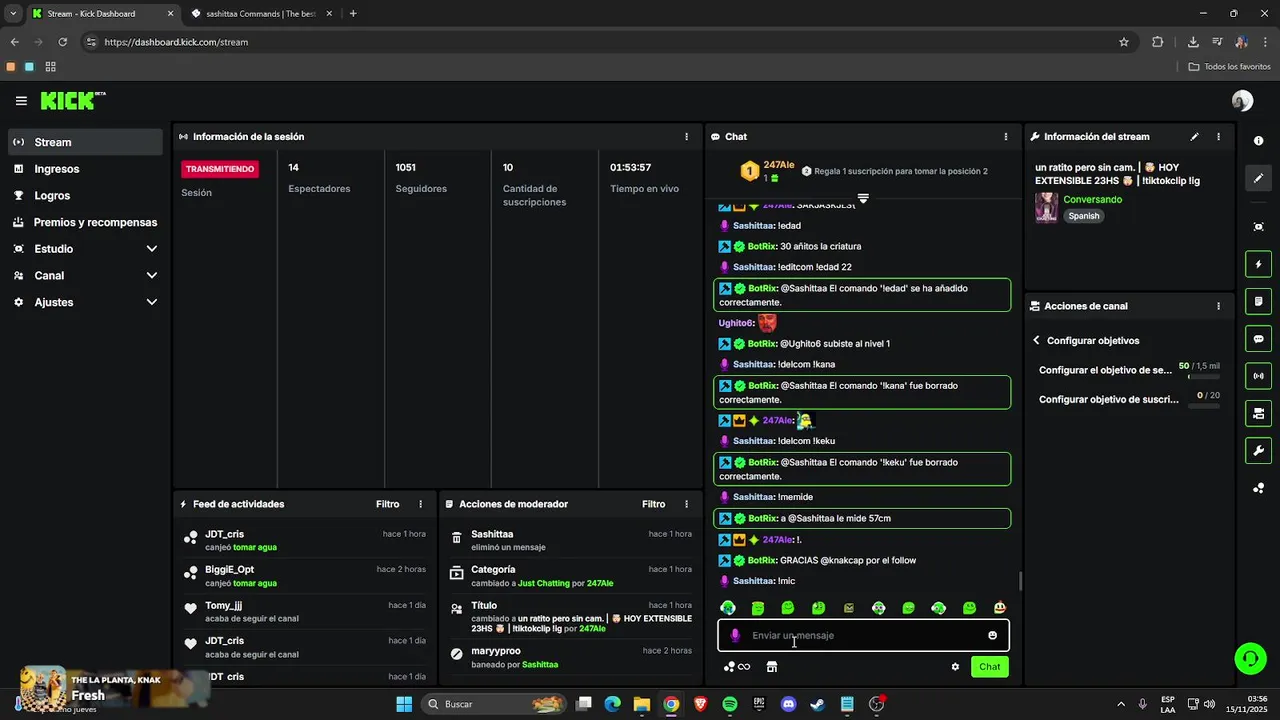Toggle the wrench stream info widget icon
The height and width of the screenshot is (720, 1280).
point(1258,450)
